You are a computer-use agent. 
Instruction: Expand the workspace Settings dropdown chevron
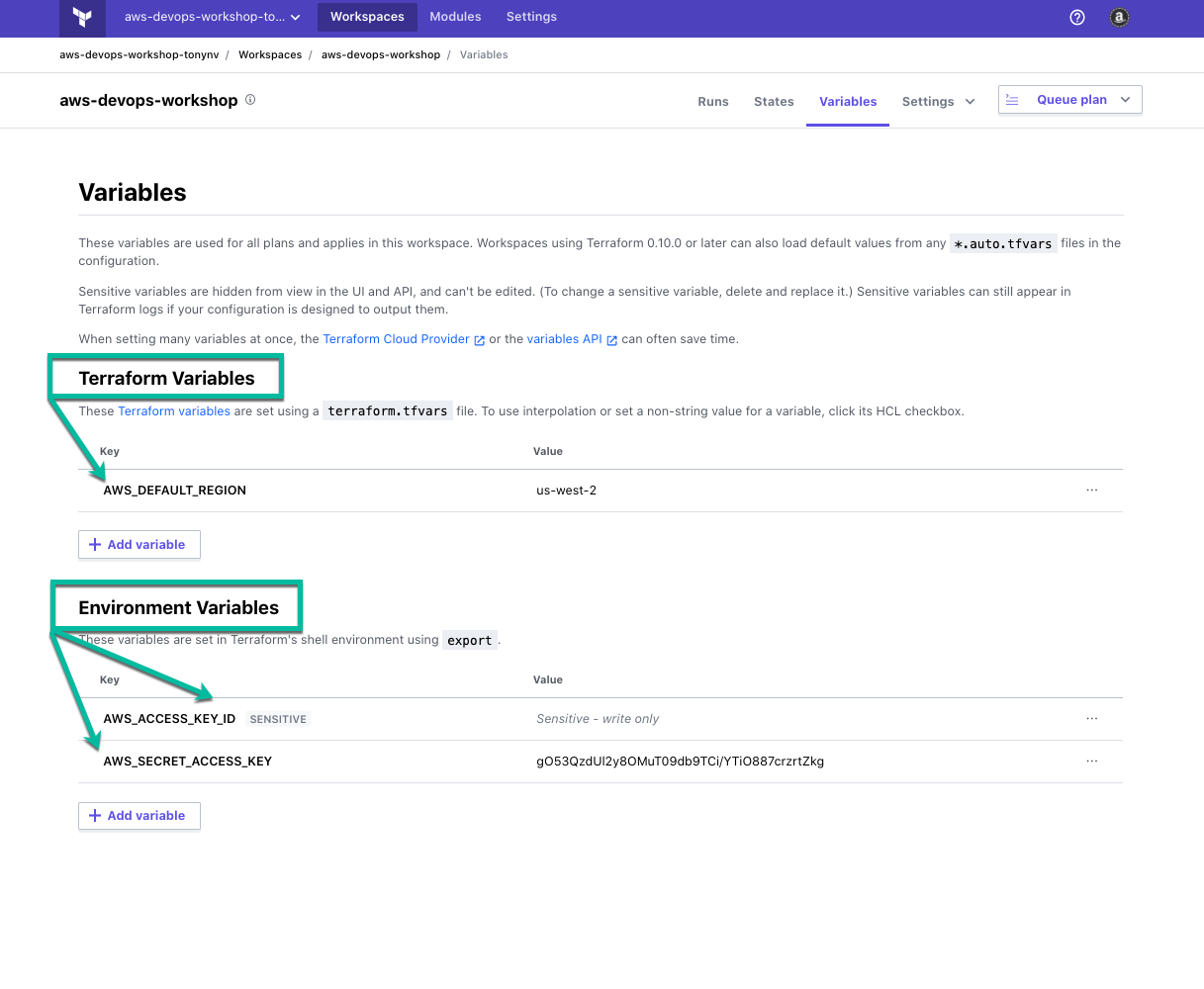pyautogui.click(x=970, y=101)
